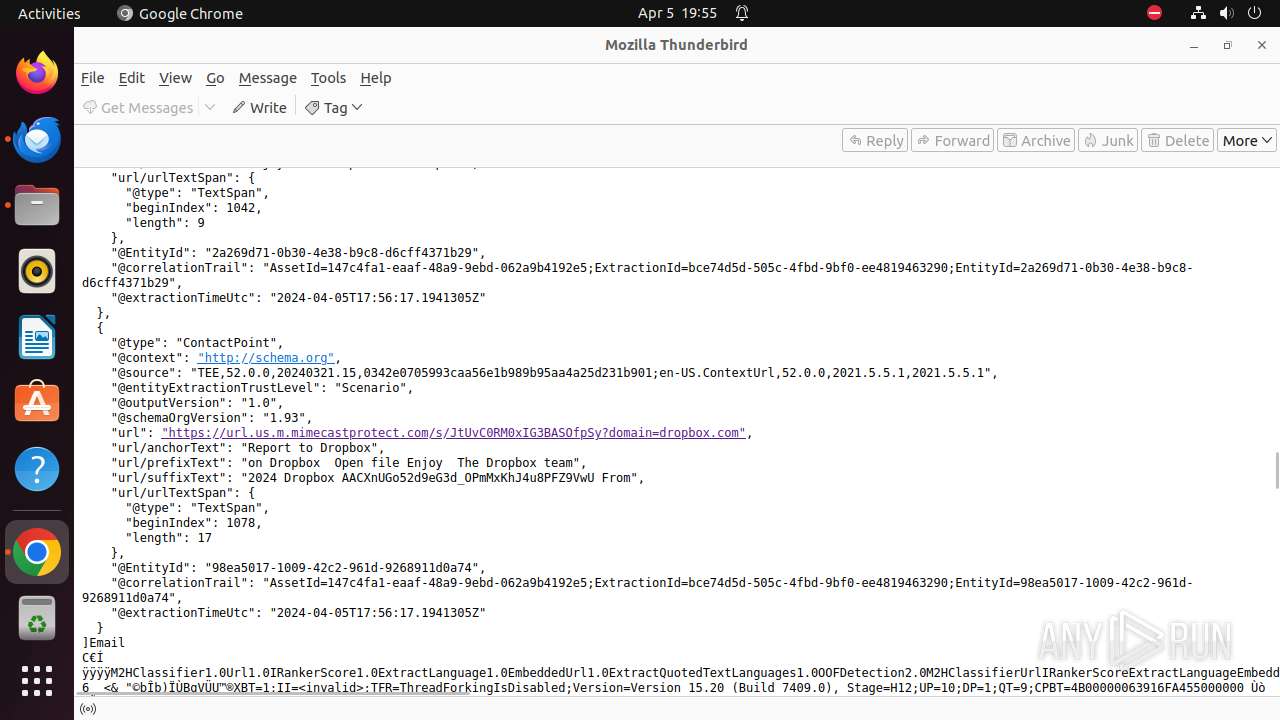Click the "]Email" text line
This screenshot has width=1280, height=720.
tap(104, 643)
